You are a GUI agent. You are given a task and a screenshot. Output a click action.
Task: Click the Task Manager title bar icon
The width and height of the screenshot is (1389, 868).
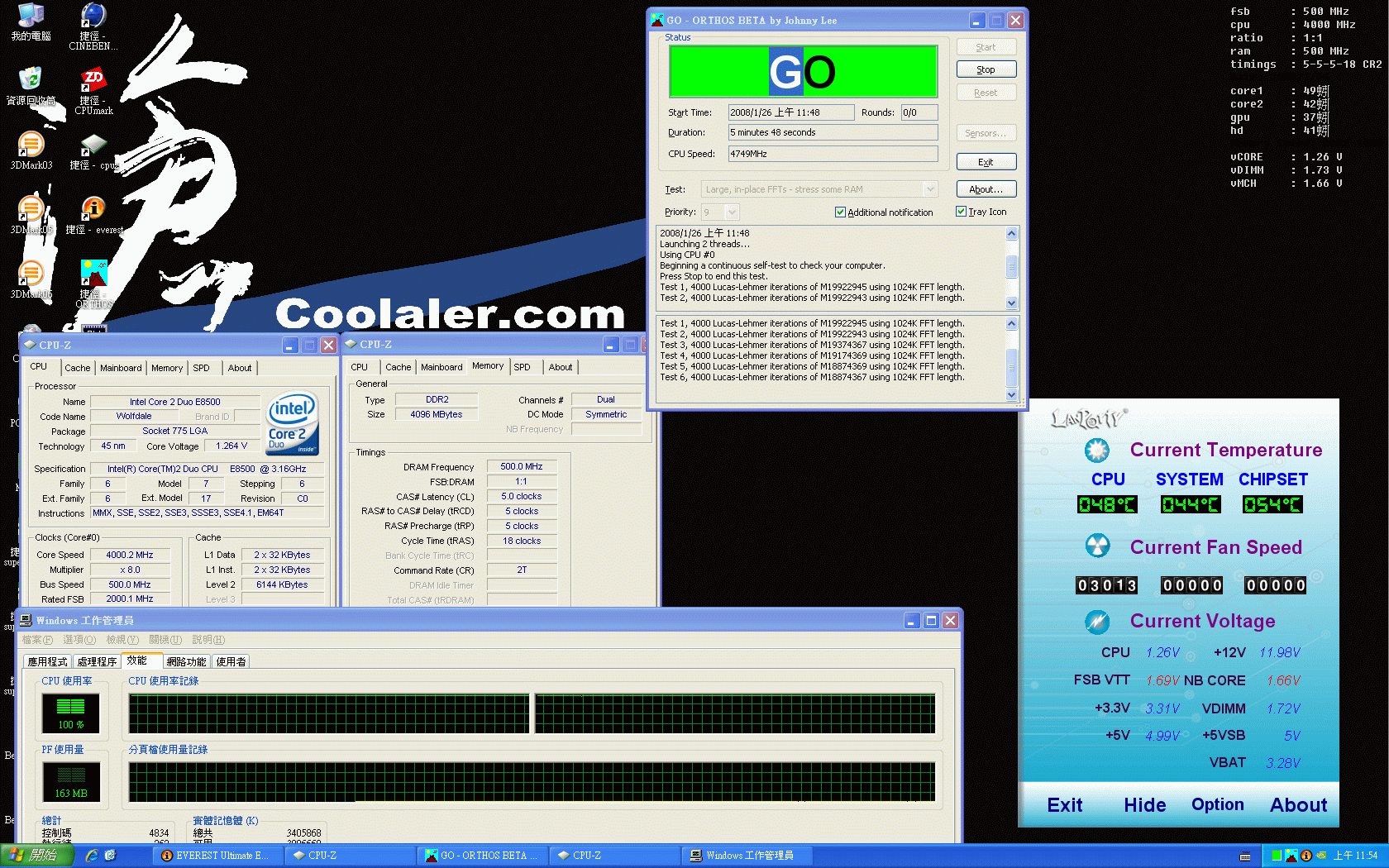point(26,620)
